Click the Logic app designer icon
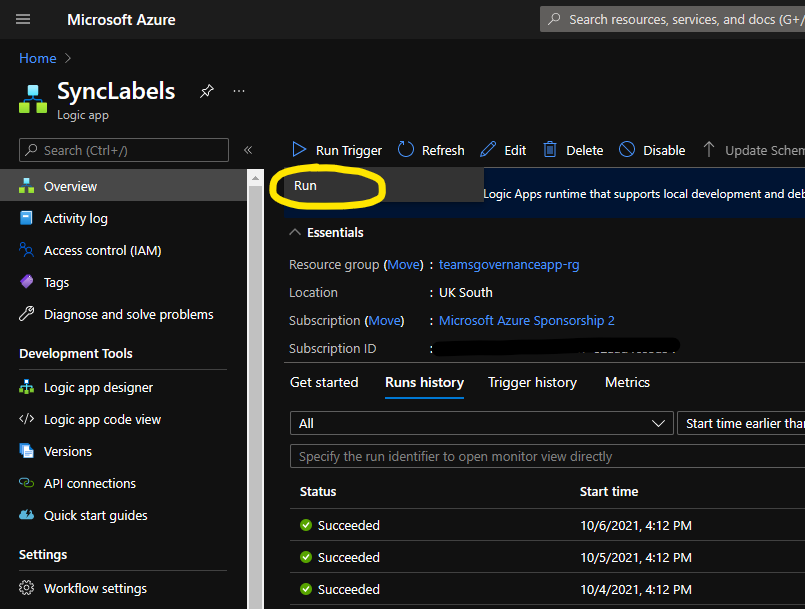The image size is (805, 609). (x=26, y=387)
